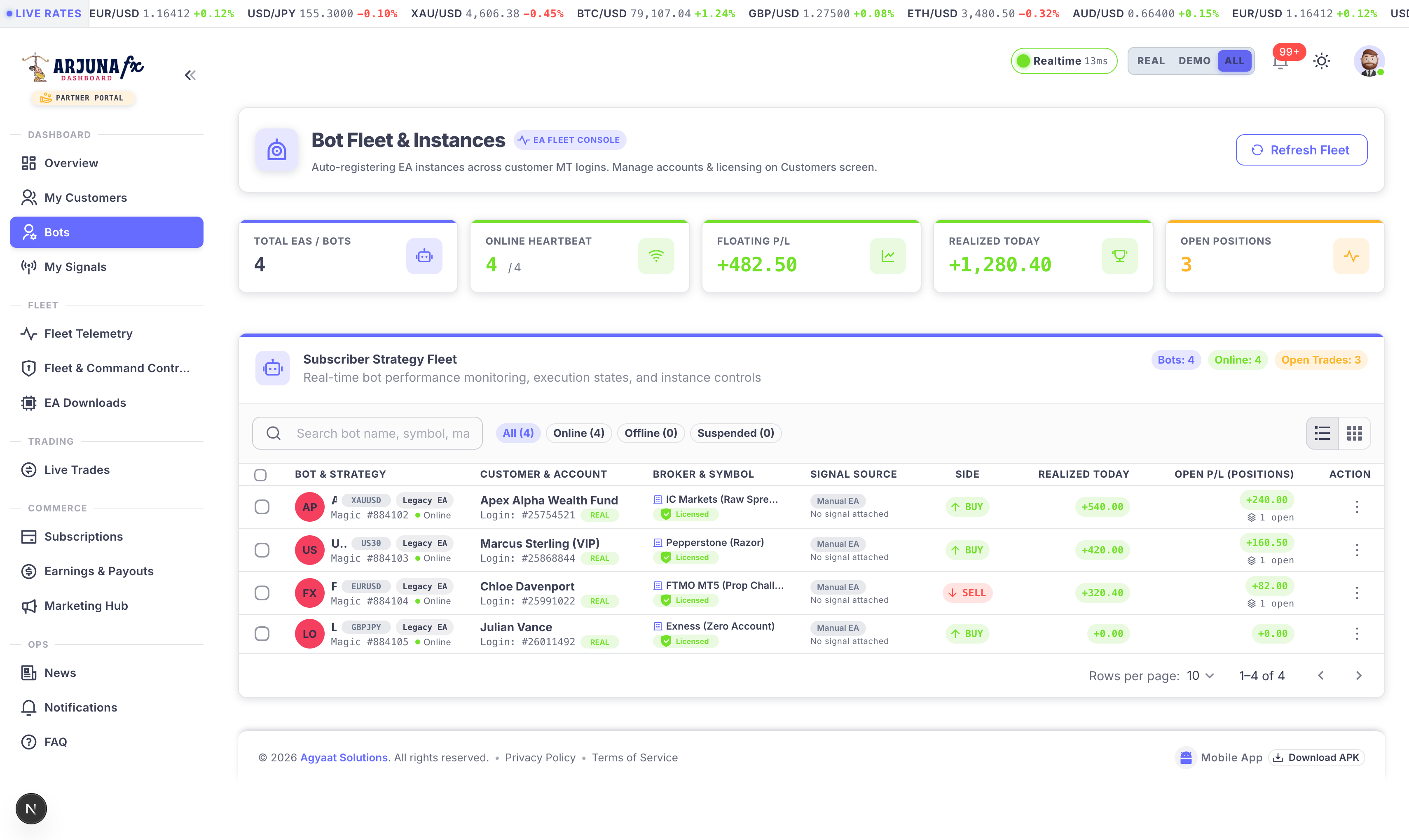The image size is (1409, 840).
Task: Click the Total EAs robot icon
Action: point(424,257)
